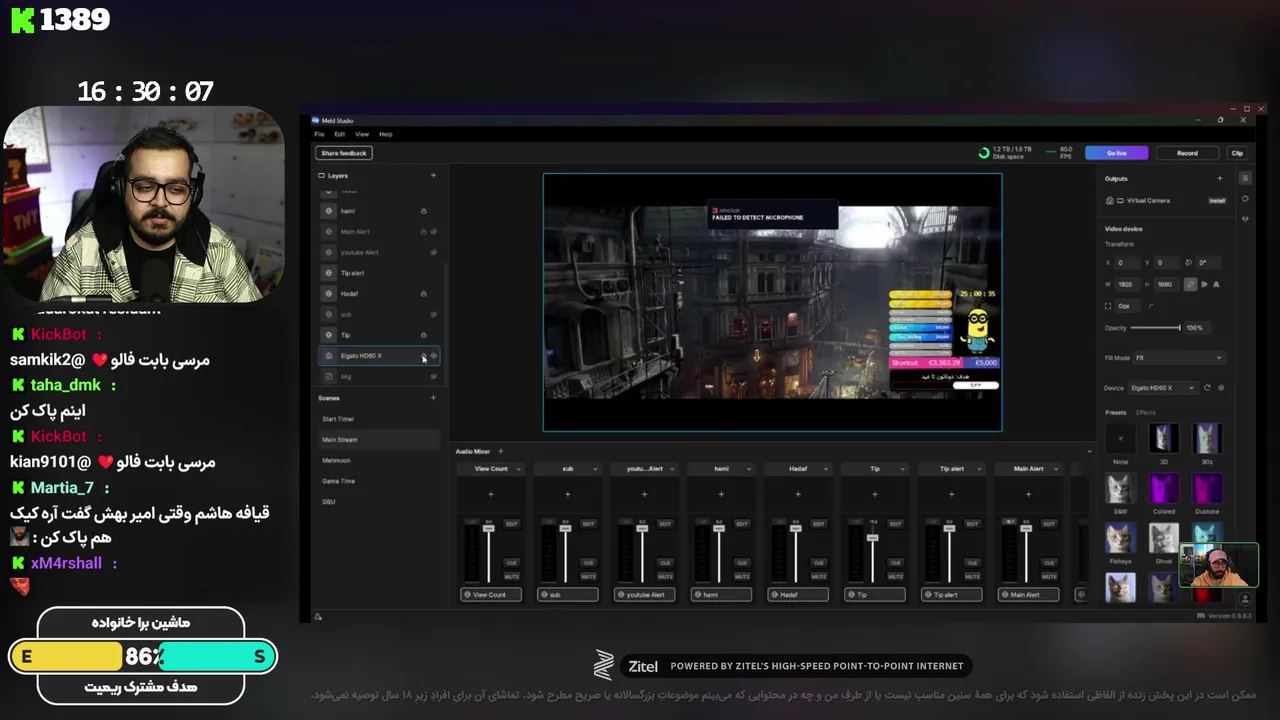Click the Clip button
1280x720 pixels.
tap(1237, 153)
